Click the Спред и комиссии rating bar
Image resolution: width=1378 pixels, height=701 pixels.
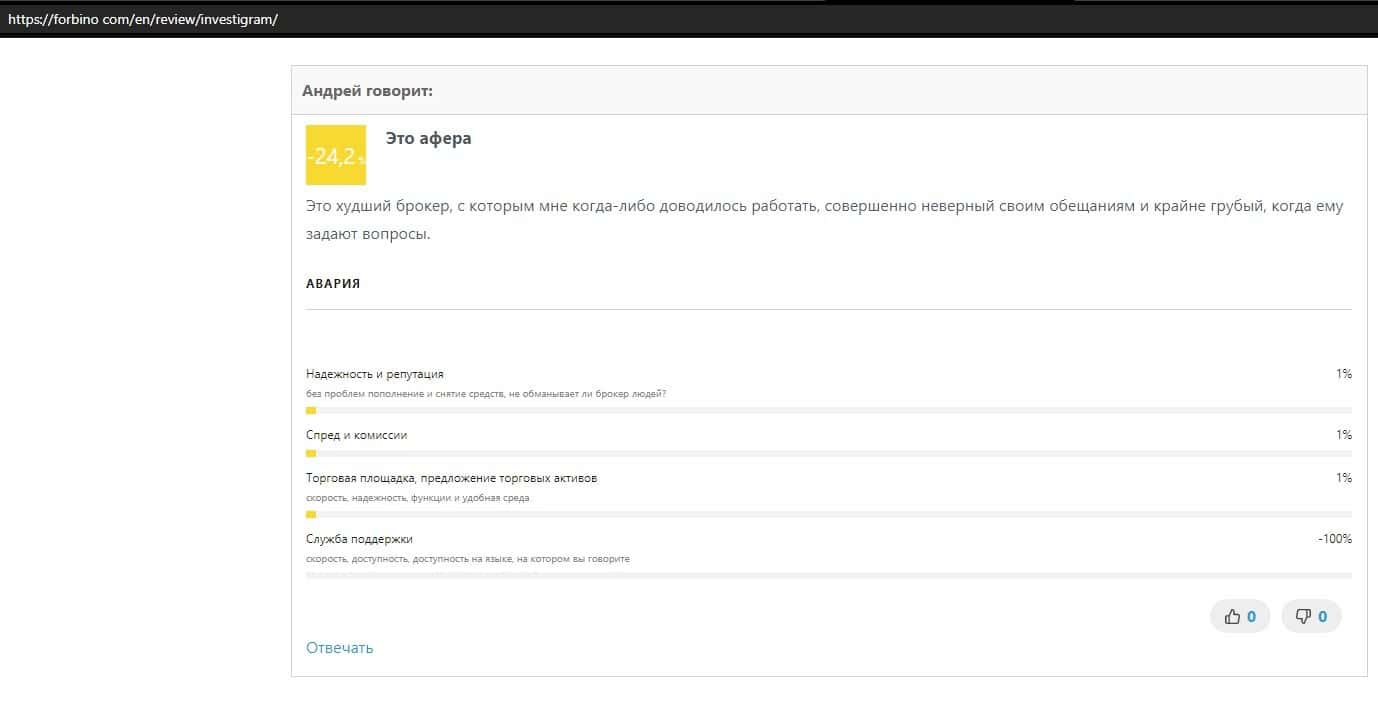point(828,453)
